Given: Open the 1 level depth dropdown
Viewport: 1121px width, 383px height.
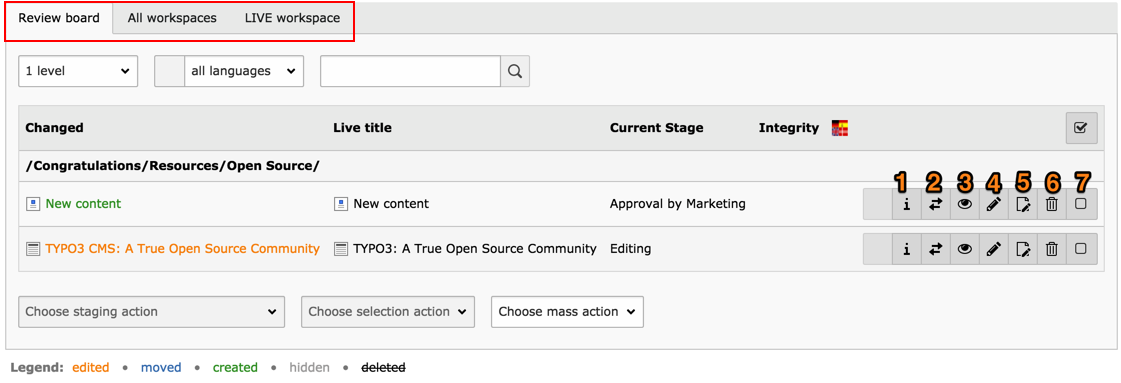Looking at the screenshot, I should (78, 71).
